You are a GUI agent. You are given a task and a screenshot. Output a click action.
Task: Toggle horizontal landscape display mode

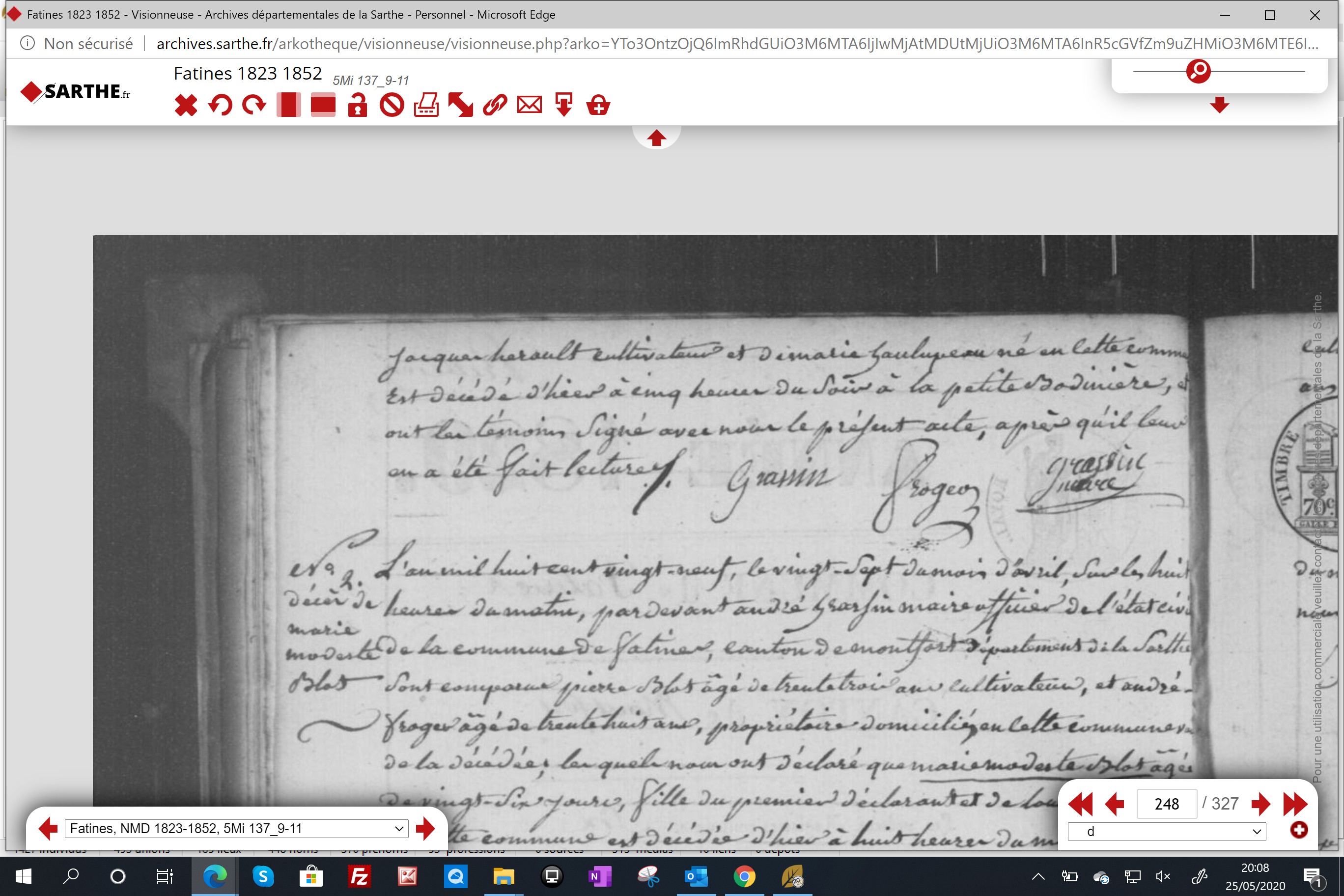[323, 105]
